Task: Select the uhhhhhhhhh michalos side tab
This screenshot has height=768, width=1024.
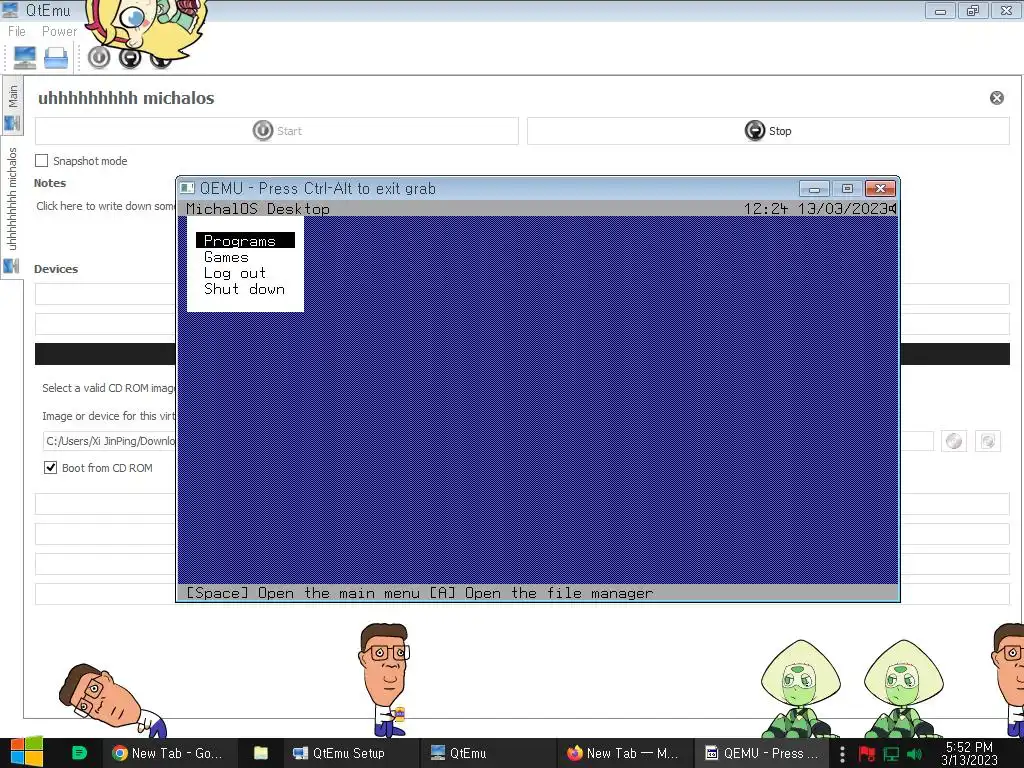Action: pyautogui.click(x=12, y=208)
